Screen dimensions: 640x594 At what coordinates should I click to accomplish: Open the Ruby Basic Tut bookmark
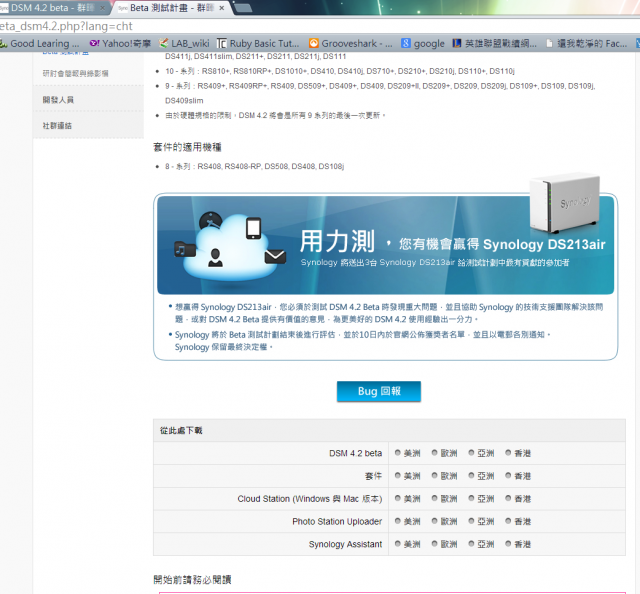(x=258, y=43)
